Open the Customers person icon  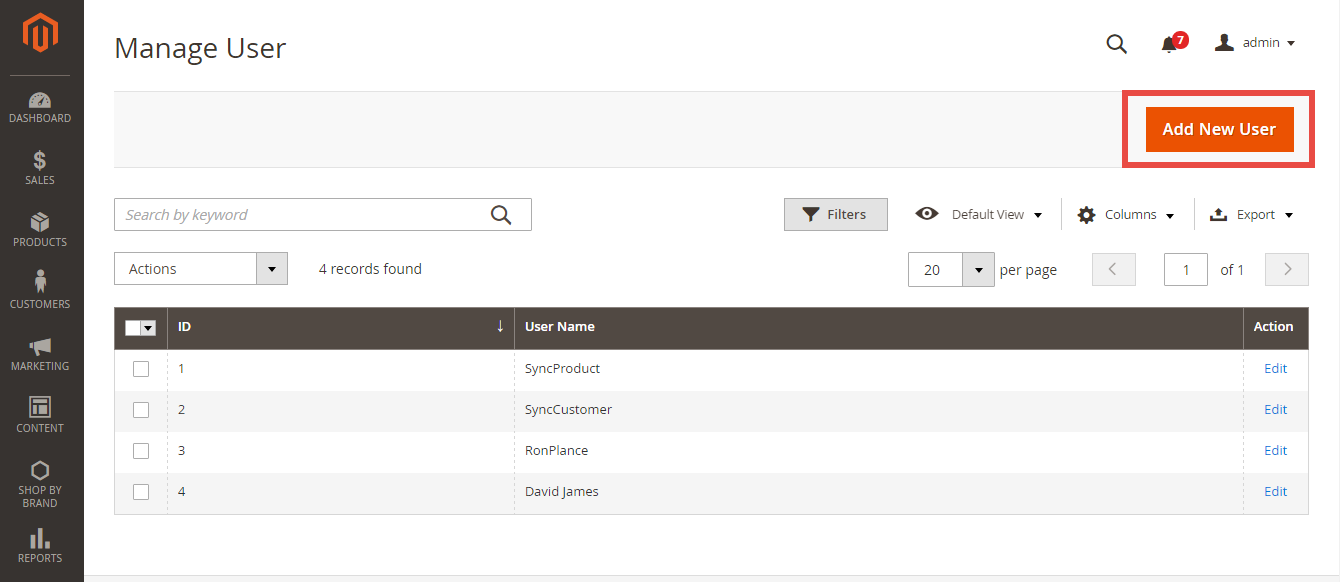click(40, 283)
